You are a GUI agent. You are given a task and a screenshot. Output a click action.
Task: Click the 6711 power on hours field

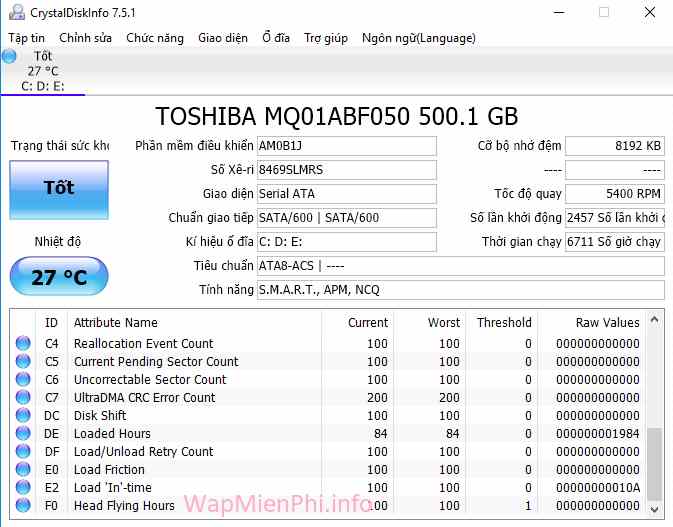pos(615,242)
